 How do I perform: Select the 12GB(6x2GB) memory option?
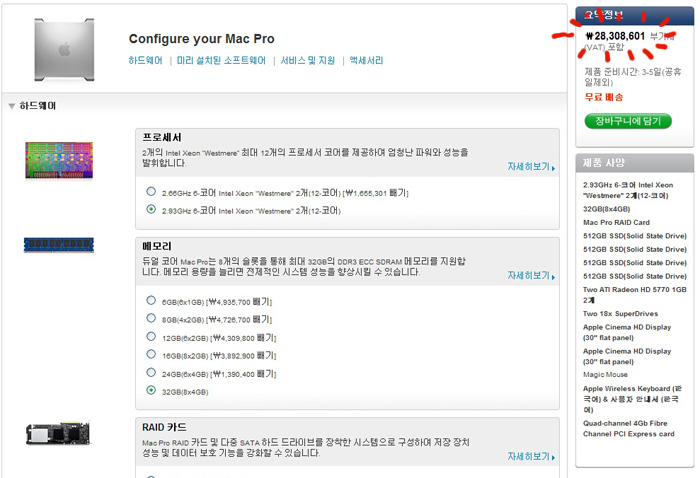[x=151, y=336]
